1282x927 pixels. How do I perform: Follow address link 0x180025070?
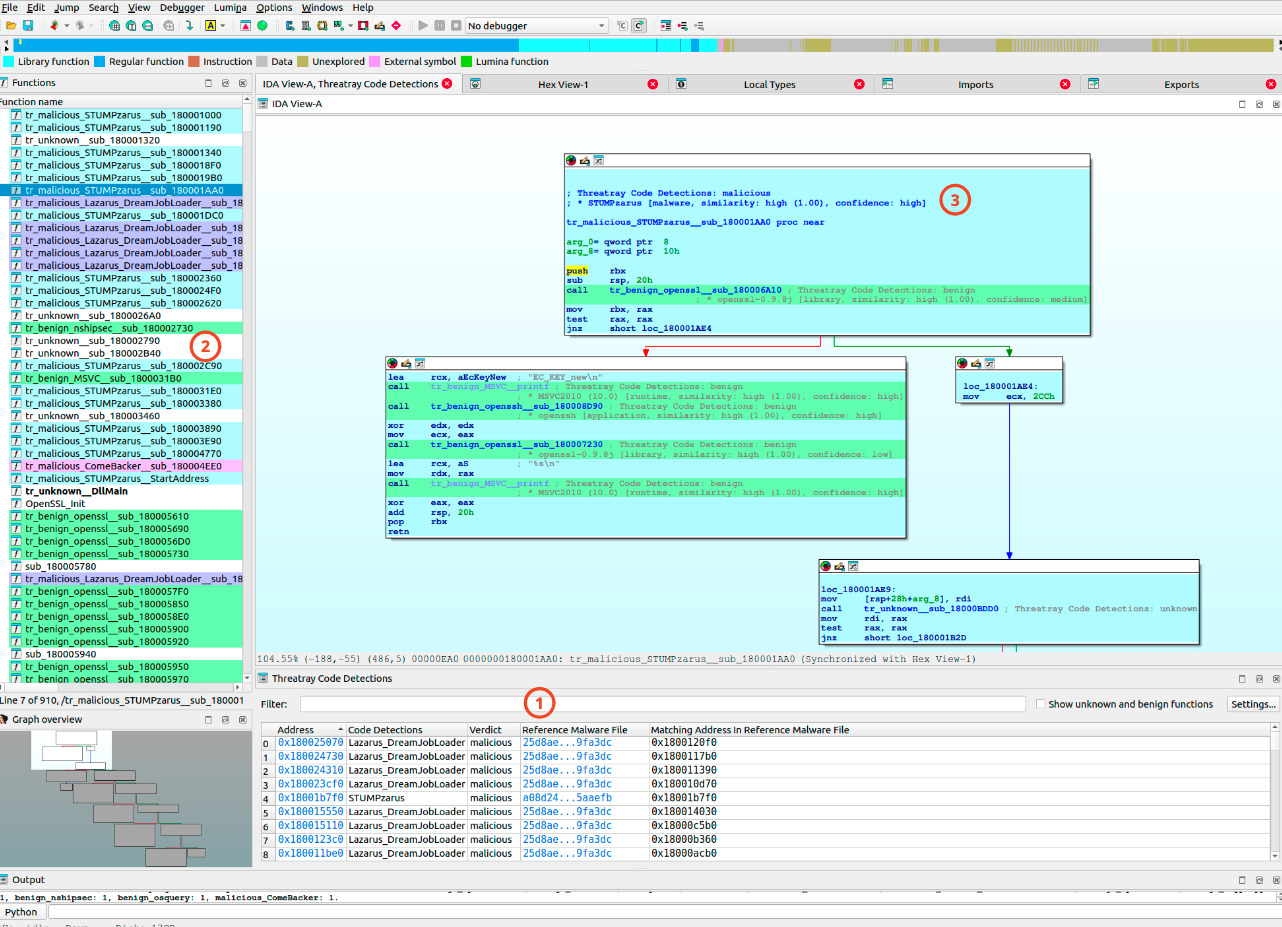pos(310,743)
